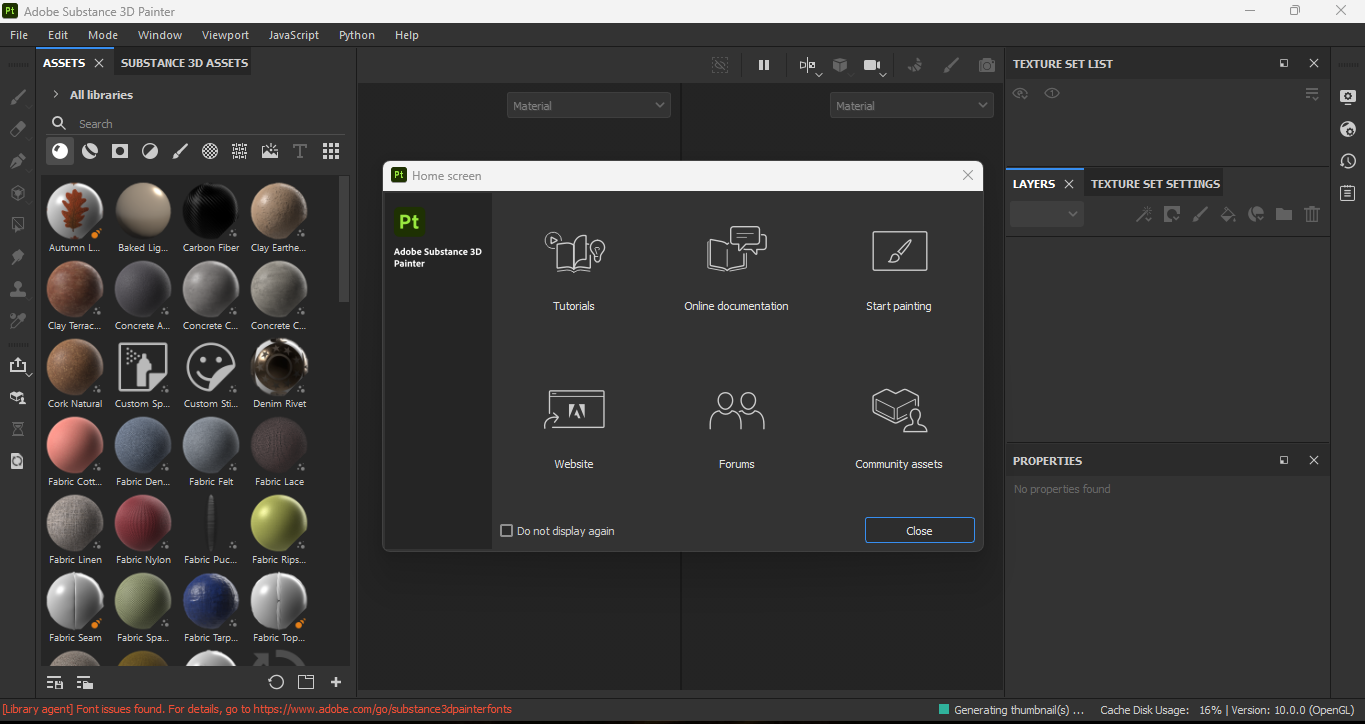The image size is (1365, 724).
Task: Filter assets by the Text/Fonts icon
Action: pos(300,151)
